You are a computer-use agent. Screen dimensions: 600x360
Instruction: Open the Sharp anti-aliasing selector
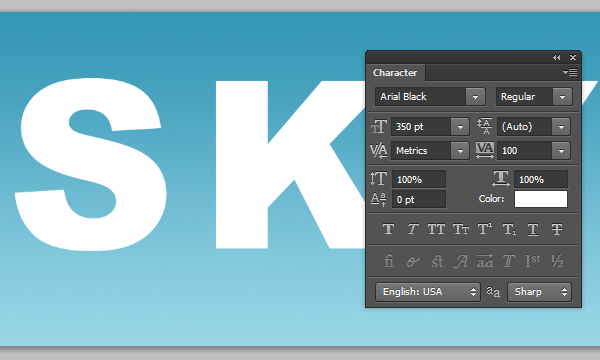pyautogui.click(x=539, y=292)
